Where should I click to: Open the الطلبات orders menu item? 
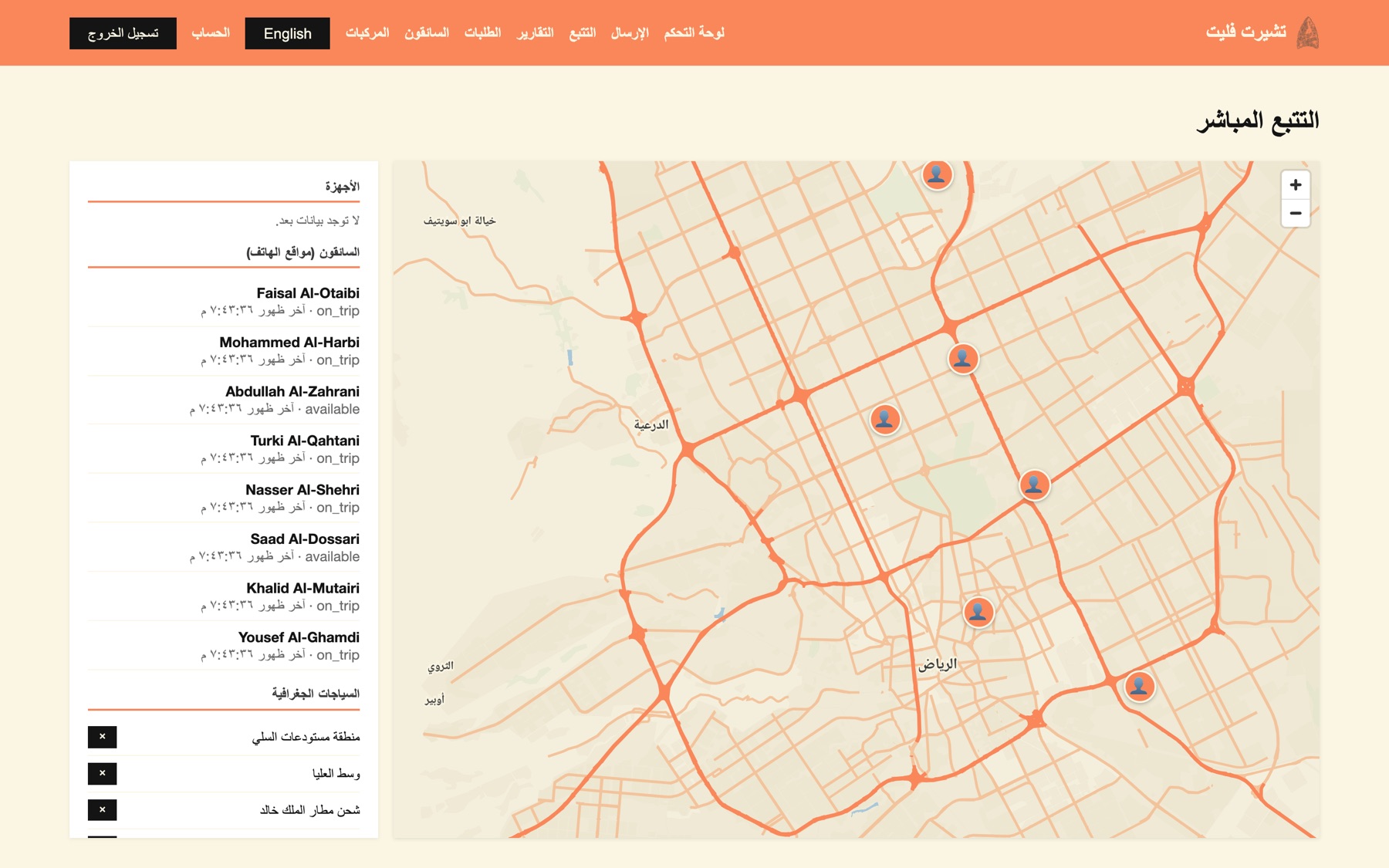pyautogui.click(x=482, y=32)
